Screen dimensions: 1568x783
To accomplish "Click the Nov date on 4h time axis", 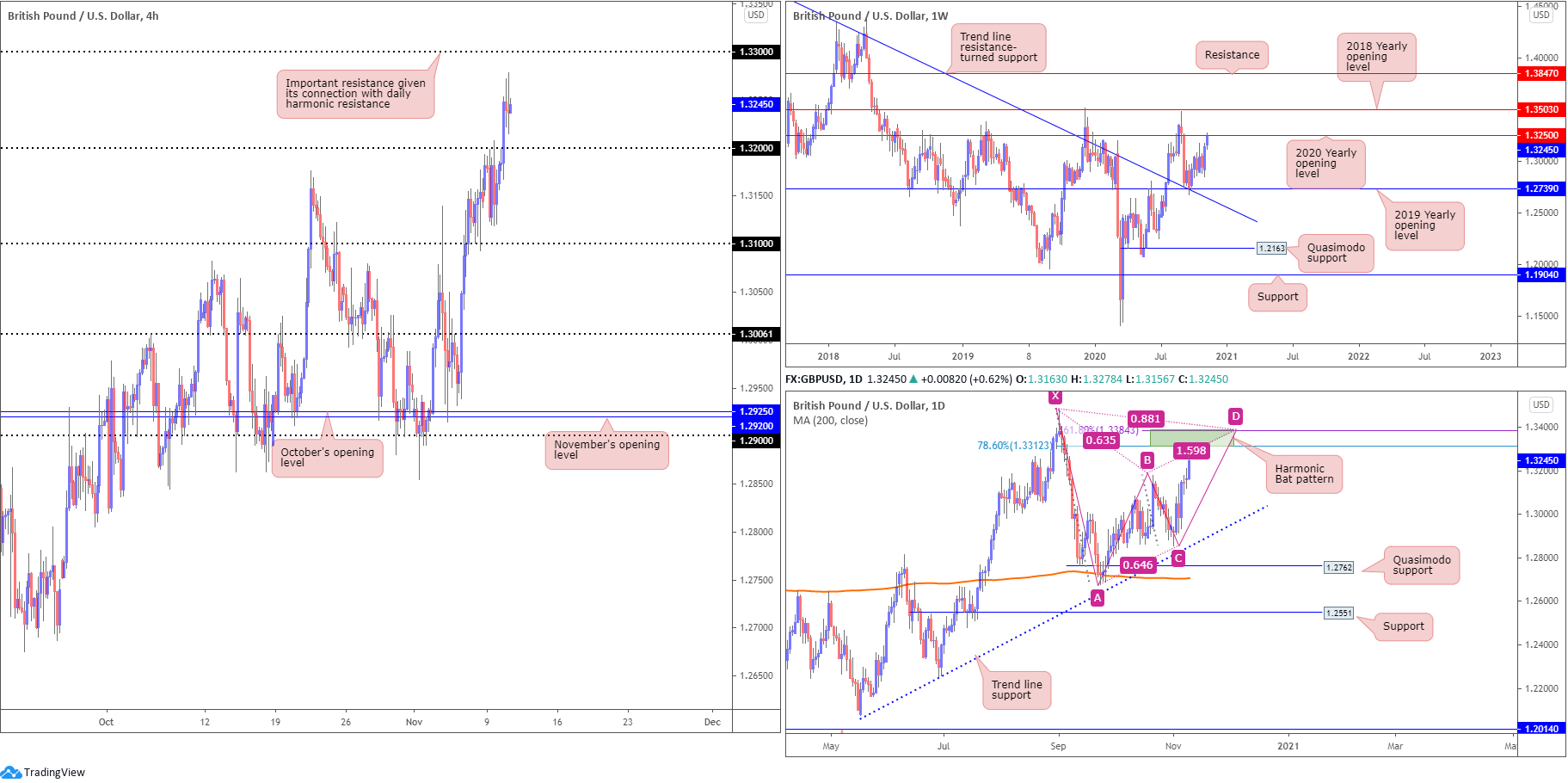I will 415,722.
